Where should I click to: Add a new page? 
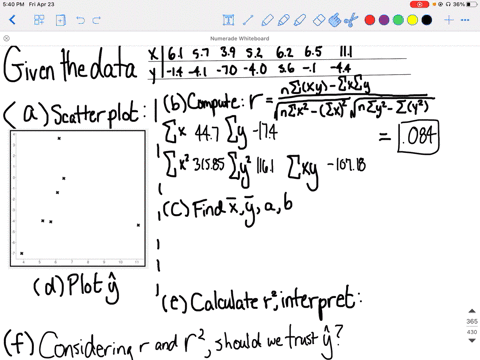[x=61, y=20]
